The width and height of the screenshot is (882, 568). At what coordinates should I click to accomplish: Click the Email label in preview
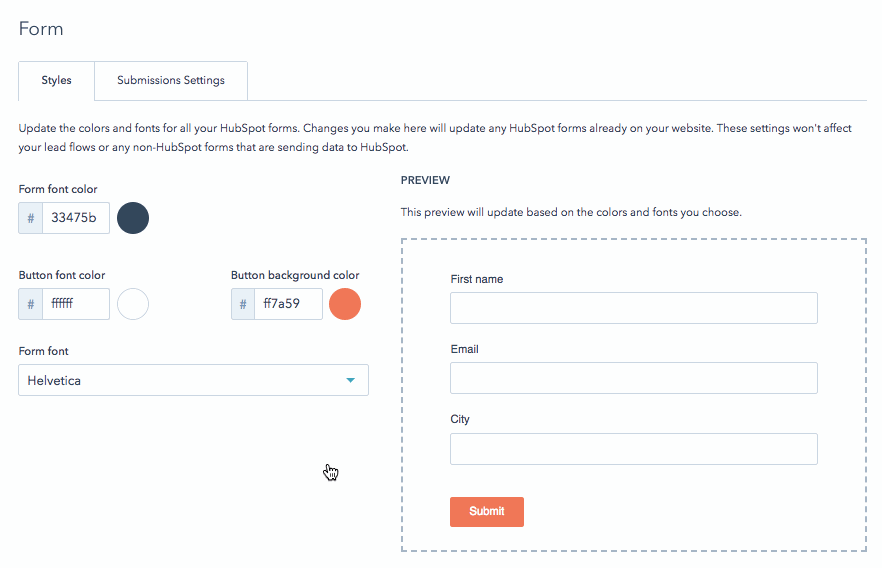(x=465, y=349)
